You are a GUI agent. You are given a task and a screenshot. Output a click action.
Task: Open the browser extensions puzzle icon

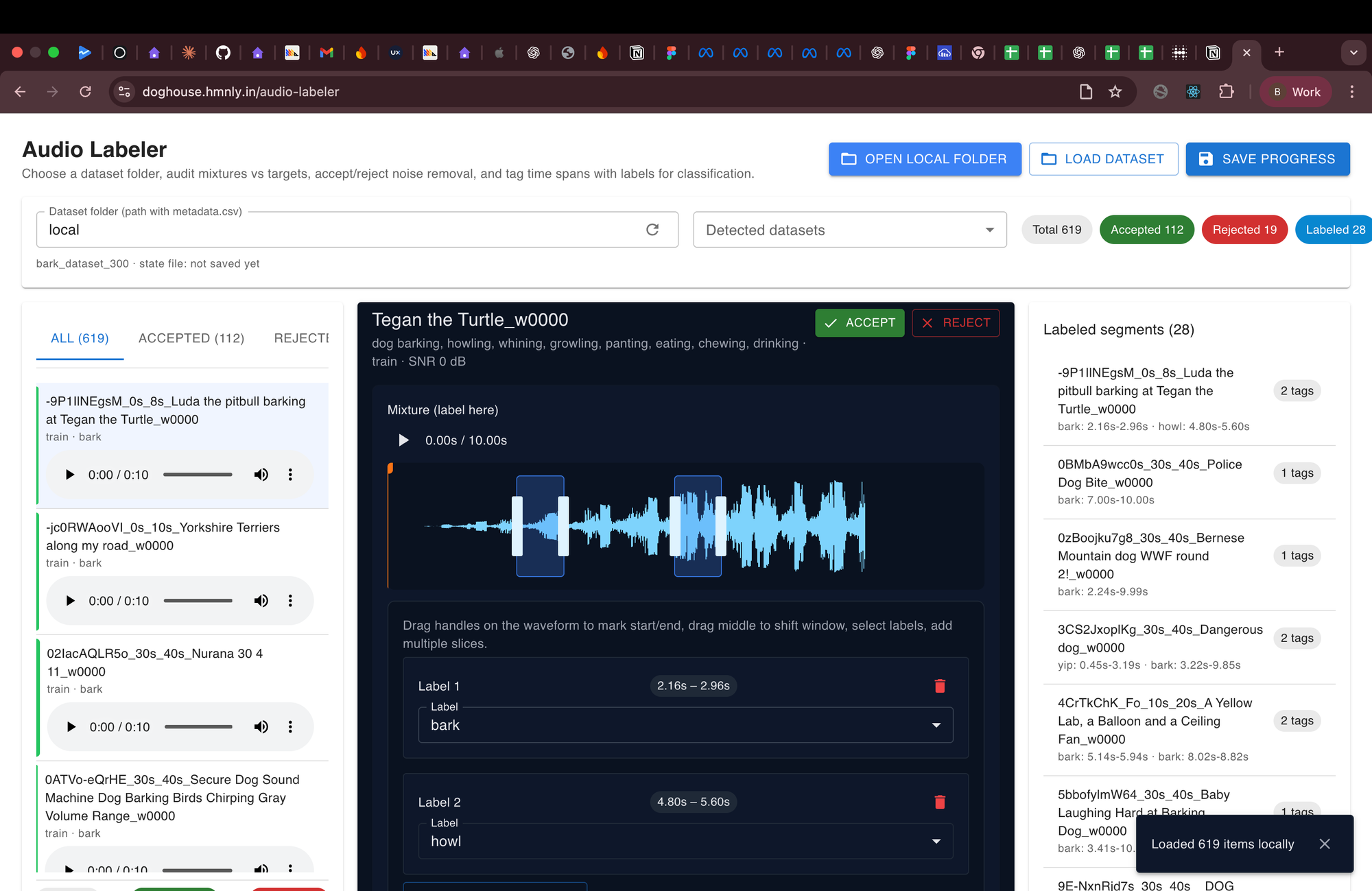(x=1227, y=92)
